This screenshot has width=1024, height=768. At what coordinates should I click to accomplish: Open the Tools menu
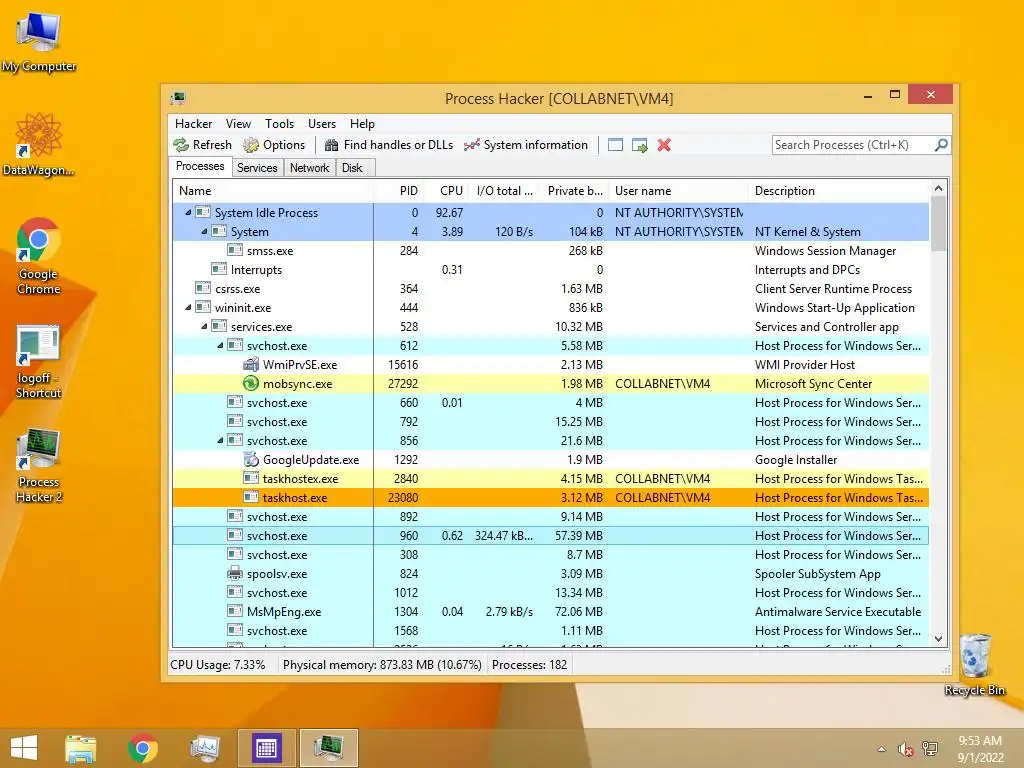pos(280,123)
